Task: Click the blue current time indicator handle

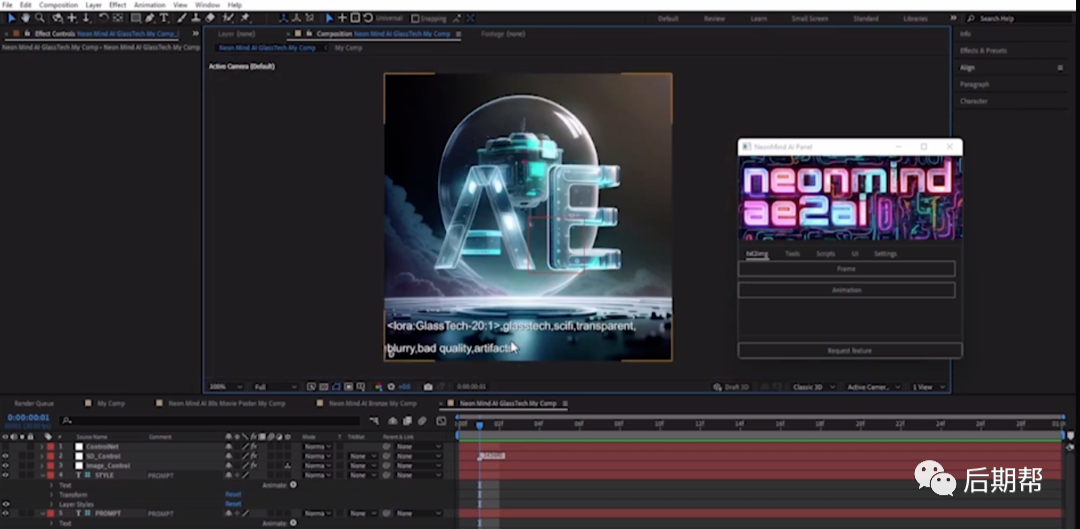Action: point(479,425)
